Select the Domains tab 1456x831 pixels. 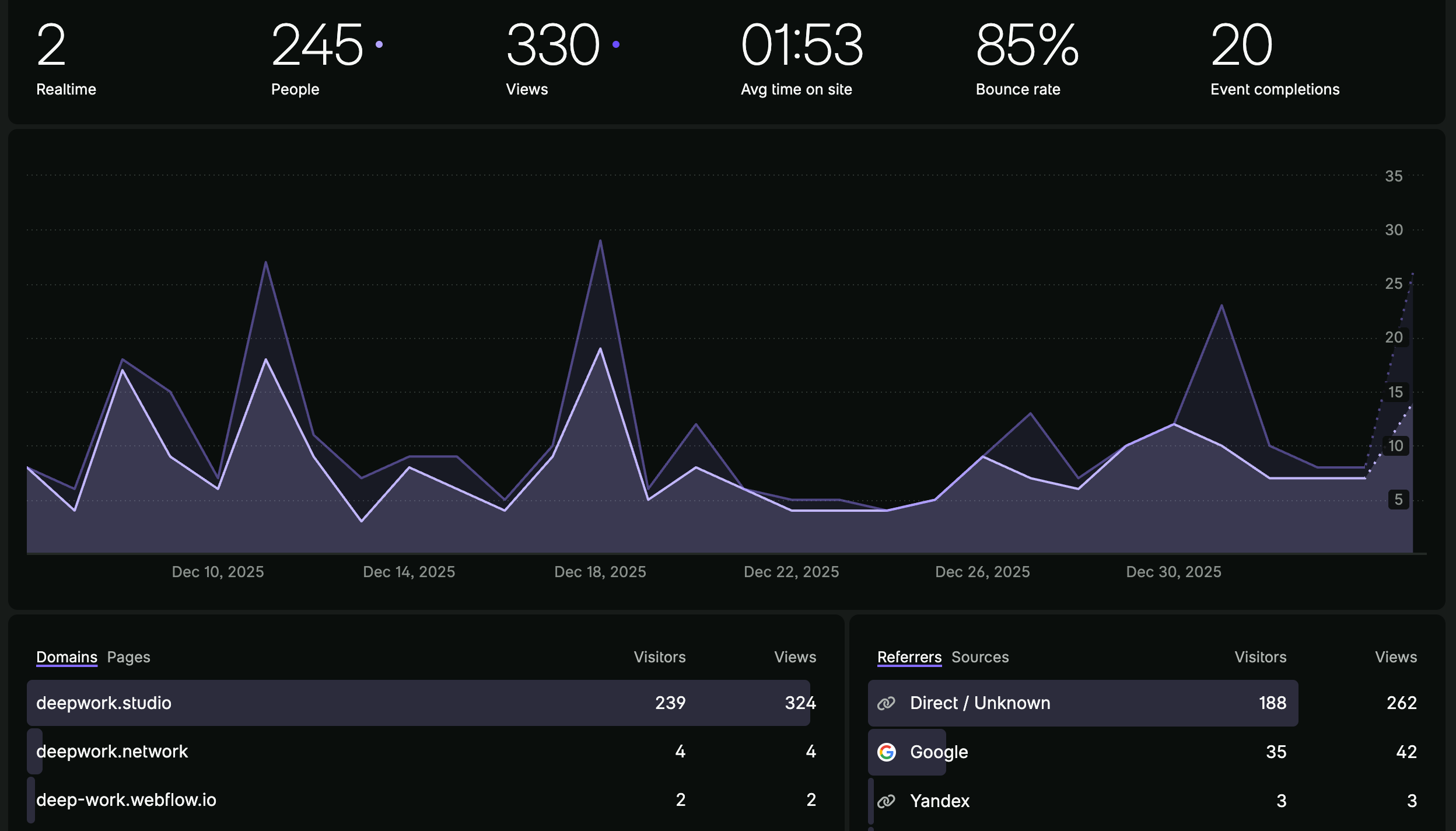pos(66,657)
